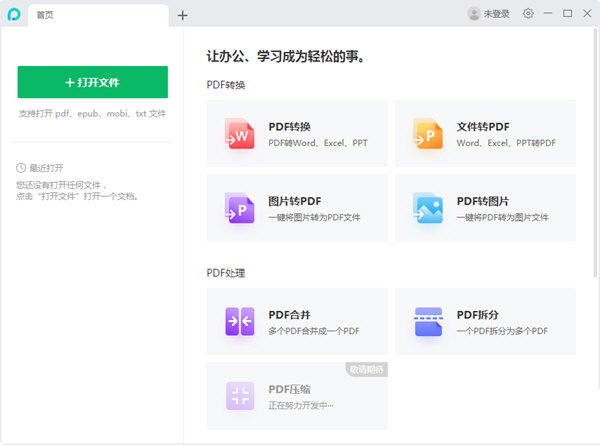Open the 文件转PDF card title
Screen dimensions: 600x445
coord(483,127)
